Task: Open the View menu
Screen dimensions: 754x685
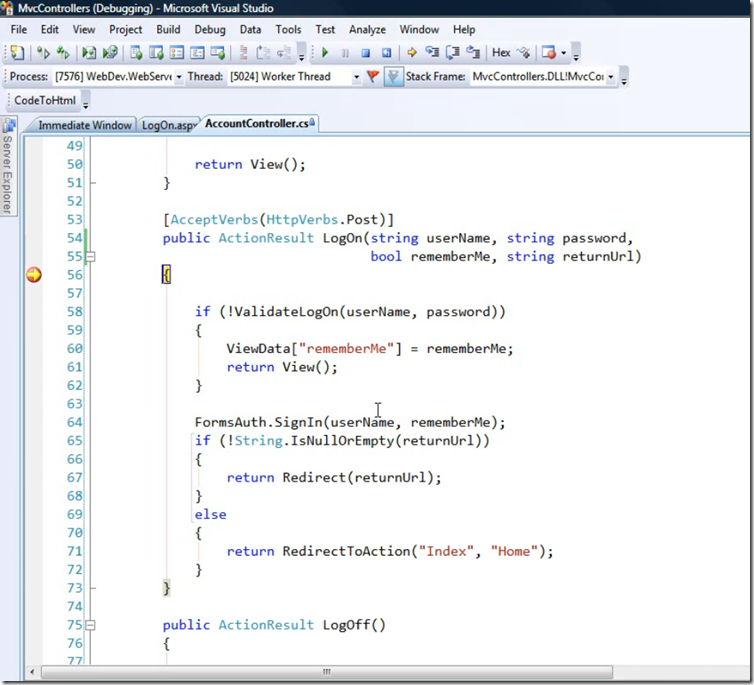Action: 84,29
